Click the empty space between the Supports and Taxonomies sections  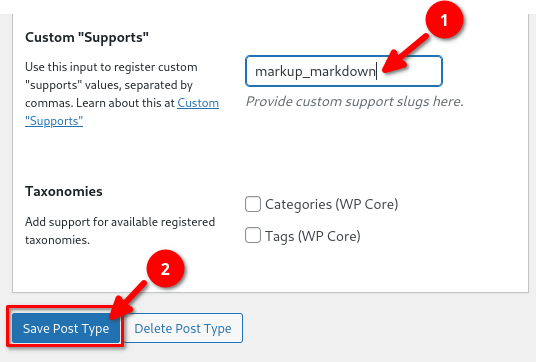(270, 154)
